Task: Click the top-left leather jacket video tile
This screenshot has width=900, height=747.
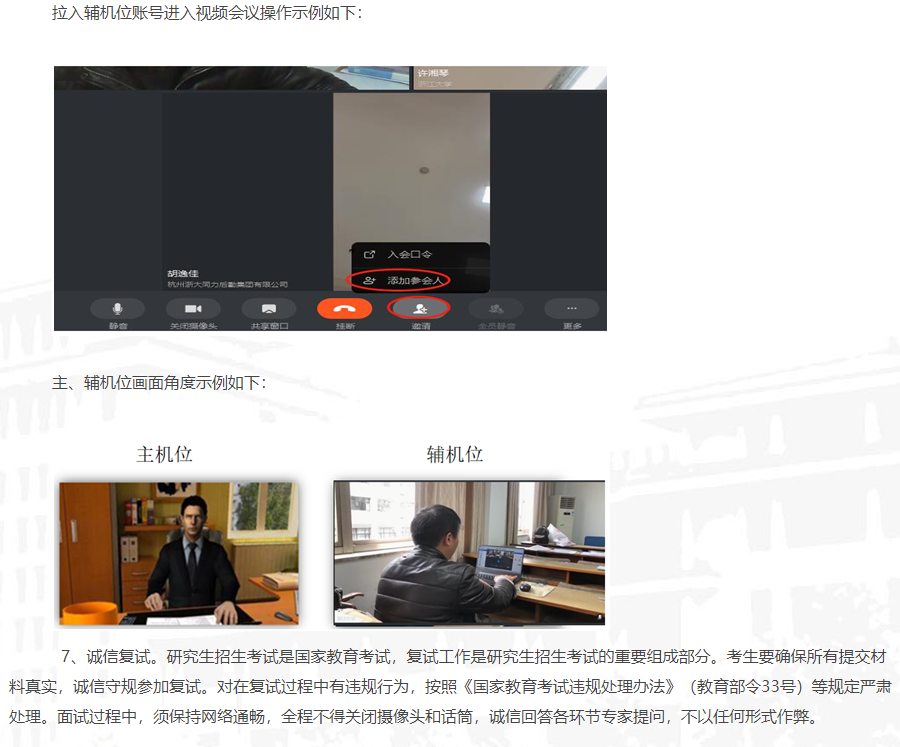Action: (x=232, y=77)
